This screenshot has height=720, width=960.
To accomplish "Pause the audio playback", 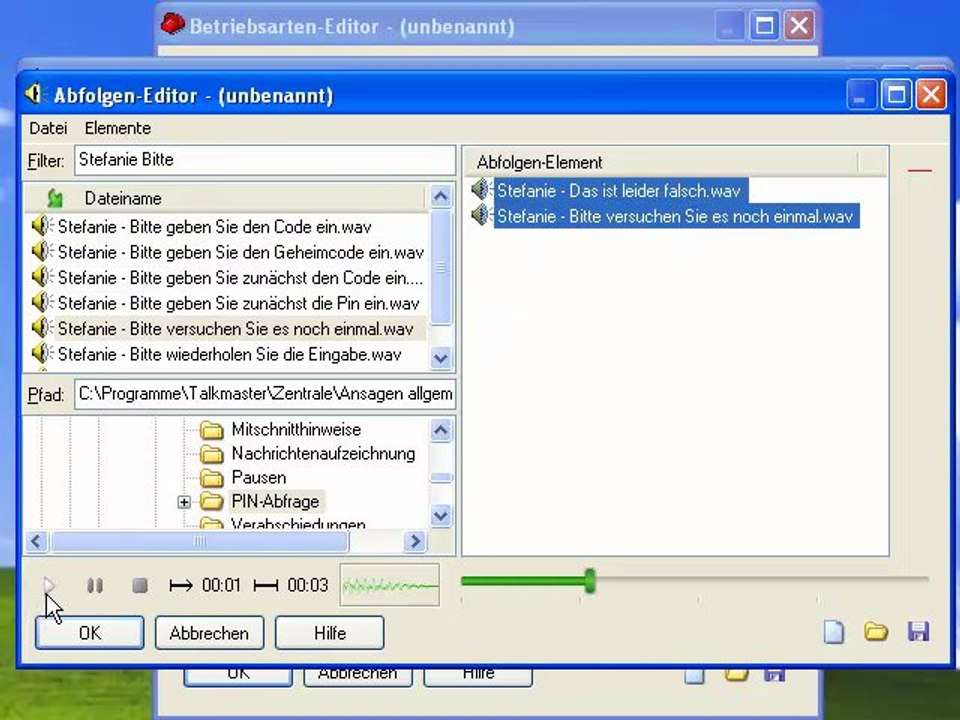I will click(x=95, y=586).
